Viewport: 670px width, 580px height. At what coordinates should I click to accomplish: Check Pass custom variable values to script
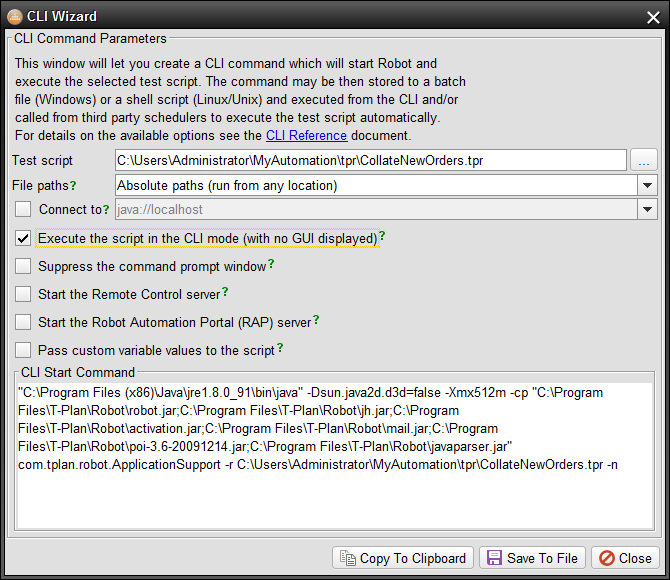click(23, 351)
